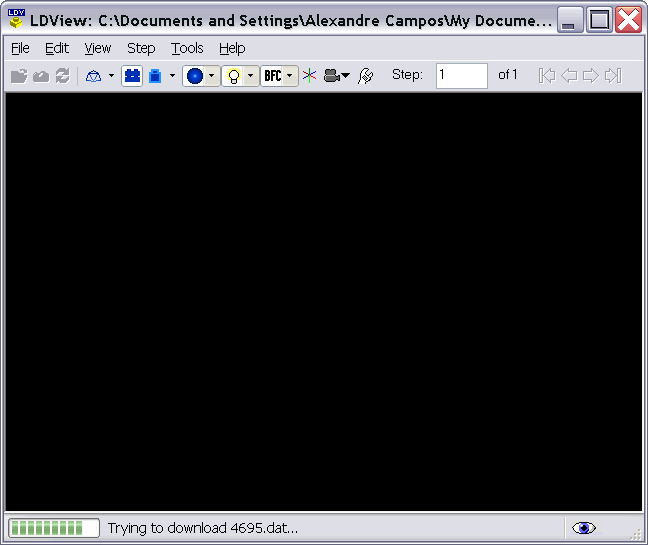The image size is (648, 545).
Task: Open preferences with the wrench icon
Action: [366, 76]
